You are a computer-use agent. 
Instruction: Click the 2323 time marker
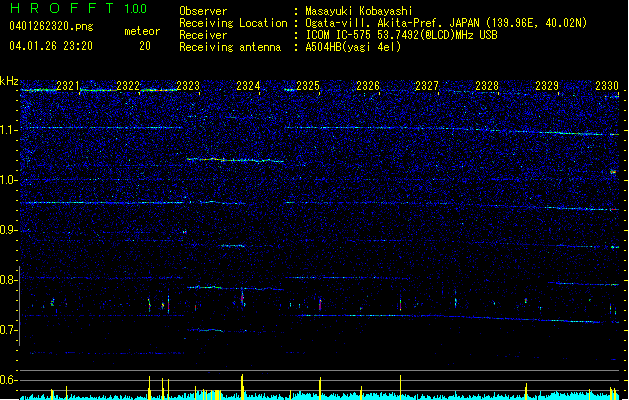pos(188,85)
